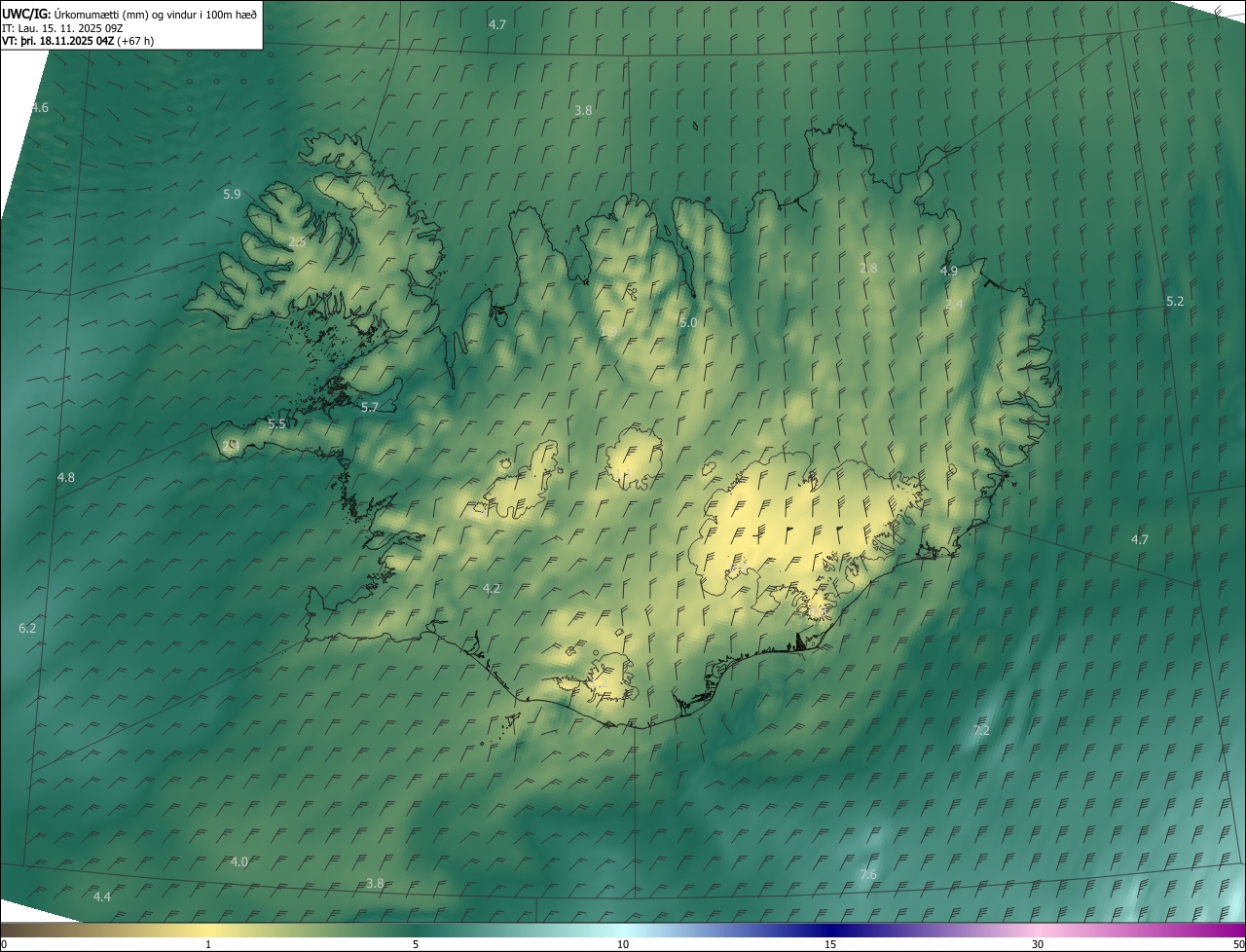Click the 2.4 value label on the map
Image resolution: width=1246 pixels, height=952 pixels.
tap(954, 305)
